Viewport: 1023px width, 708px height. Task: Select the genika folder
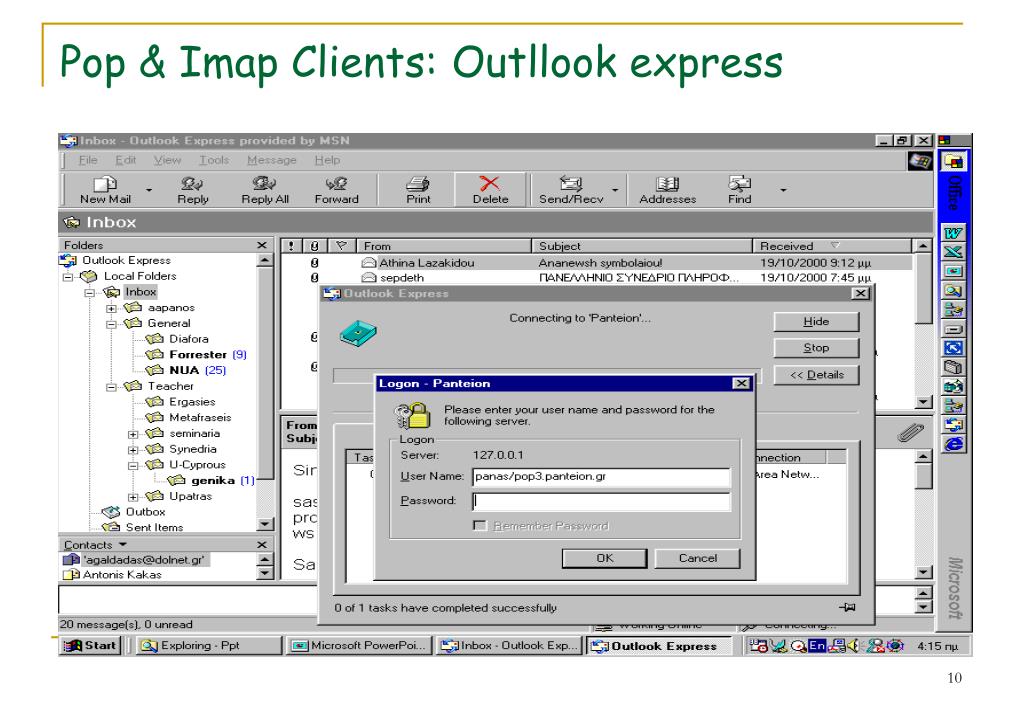[x=211, y=481]
